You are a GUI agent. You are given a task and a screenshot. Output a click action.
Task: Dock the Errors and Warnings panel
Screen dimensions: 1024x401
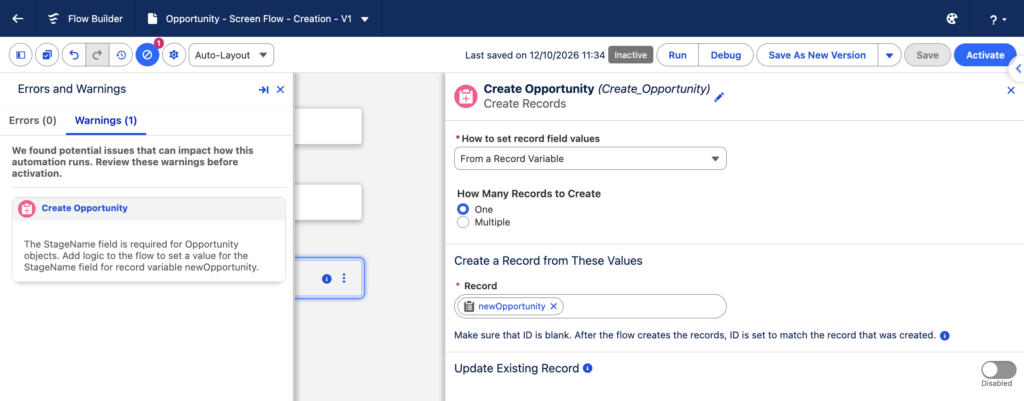tap(263, 89)
